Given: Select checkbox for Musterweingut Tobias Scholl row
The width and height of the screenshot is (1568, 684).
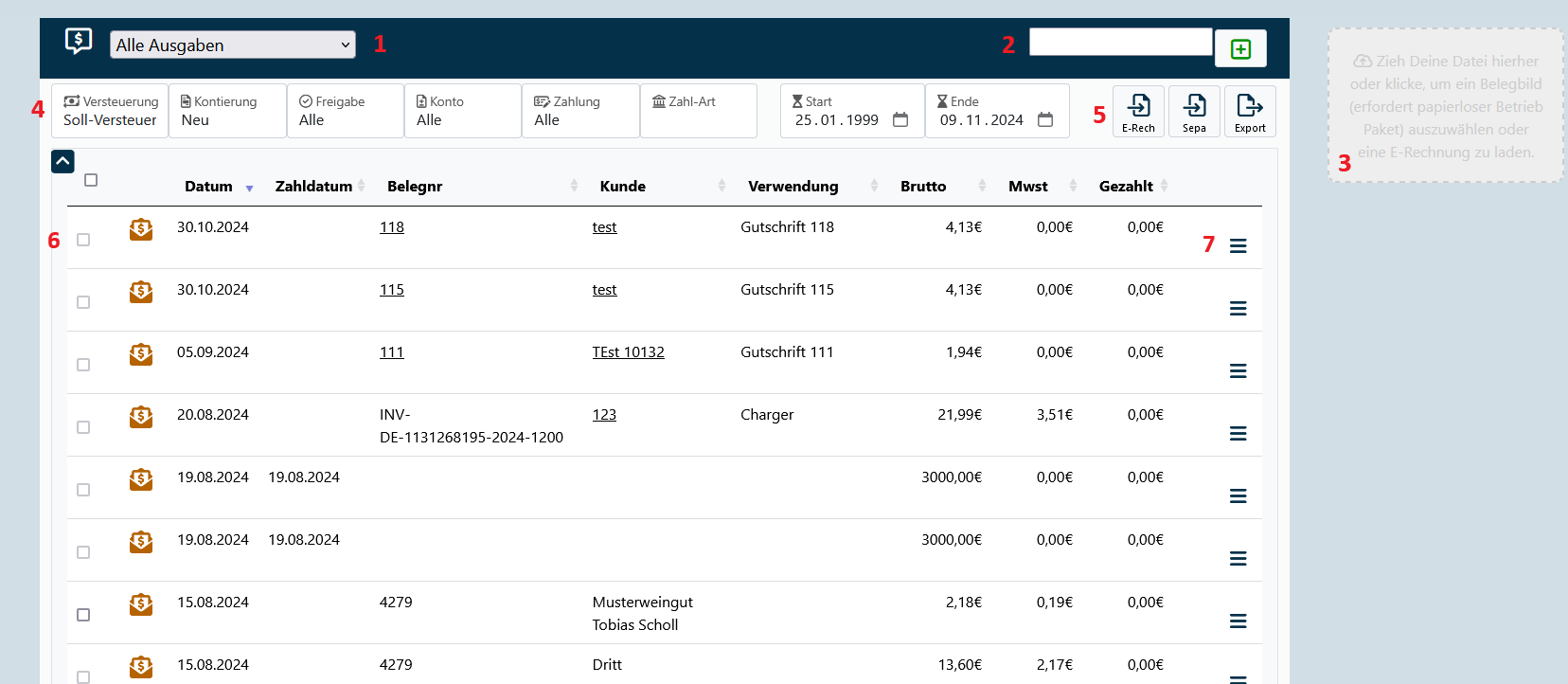Looking at the screenshot, I should click(83, 615).
